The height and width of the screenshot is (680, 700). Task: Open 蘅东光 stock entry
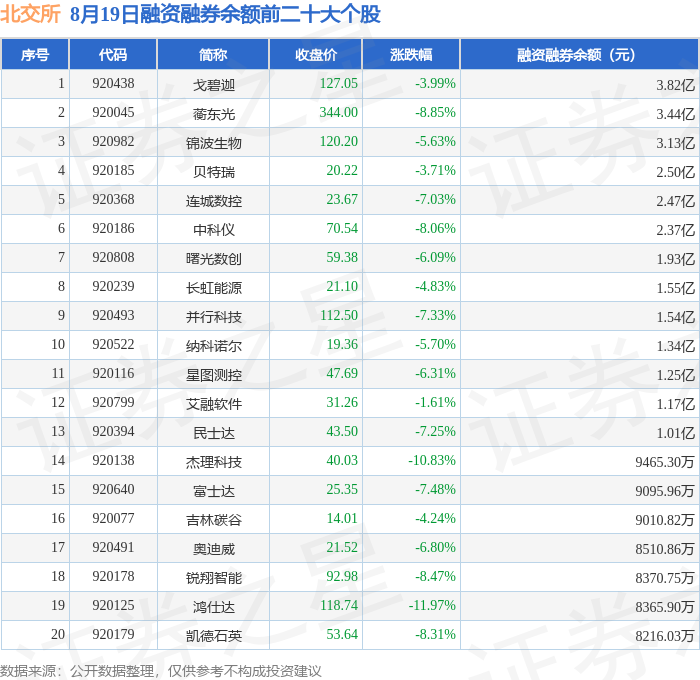(214, 114)
